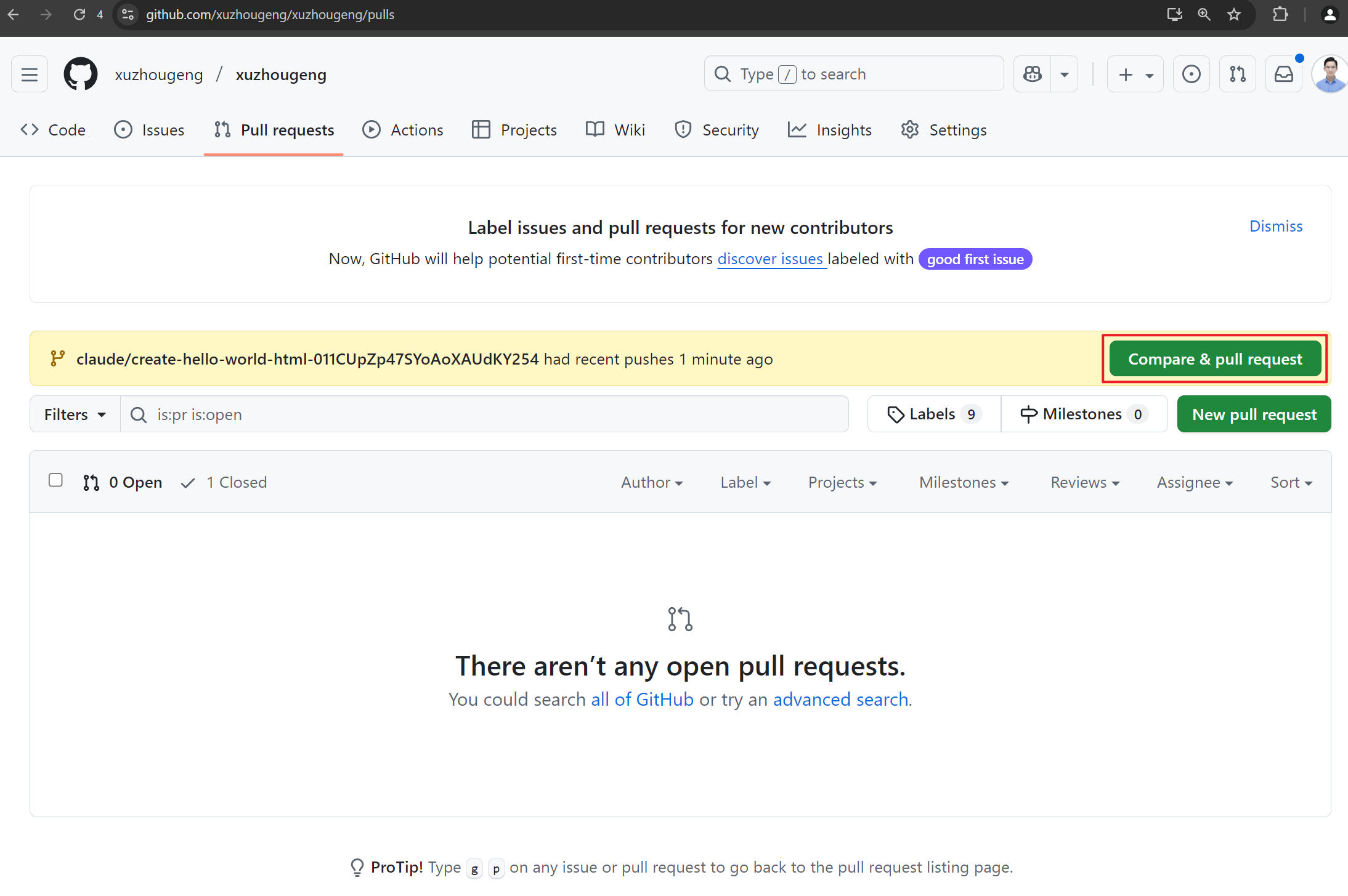View your pull requests via the PR icon
Screen dimensions: 1348x896
coord(1238,73)
